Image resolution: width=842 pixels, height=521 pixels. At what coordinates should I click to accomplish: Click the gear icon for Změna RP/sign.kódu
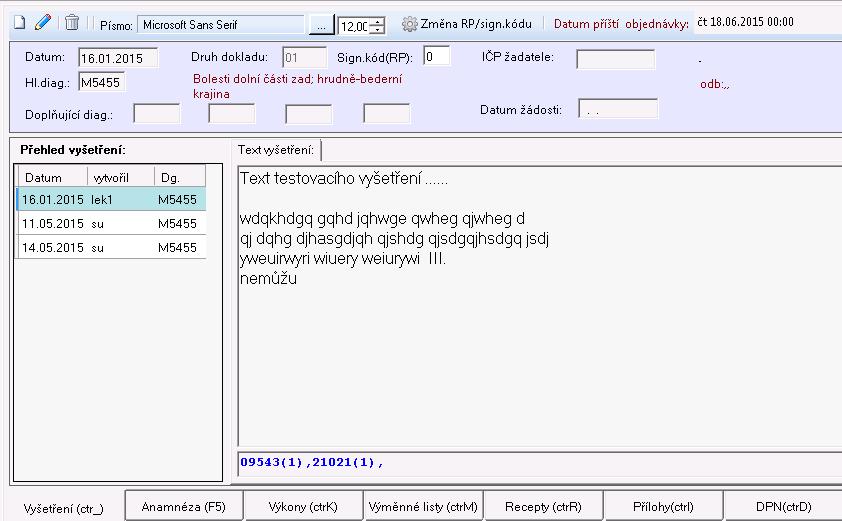point(409,24)
